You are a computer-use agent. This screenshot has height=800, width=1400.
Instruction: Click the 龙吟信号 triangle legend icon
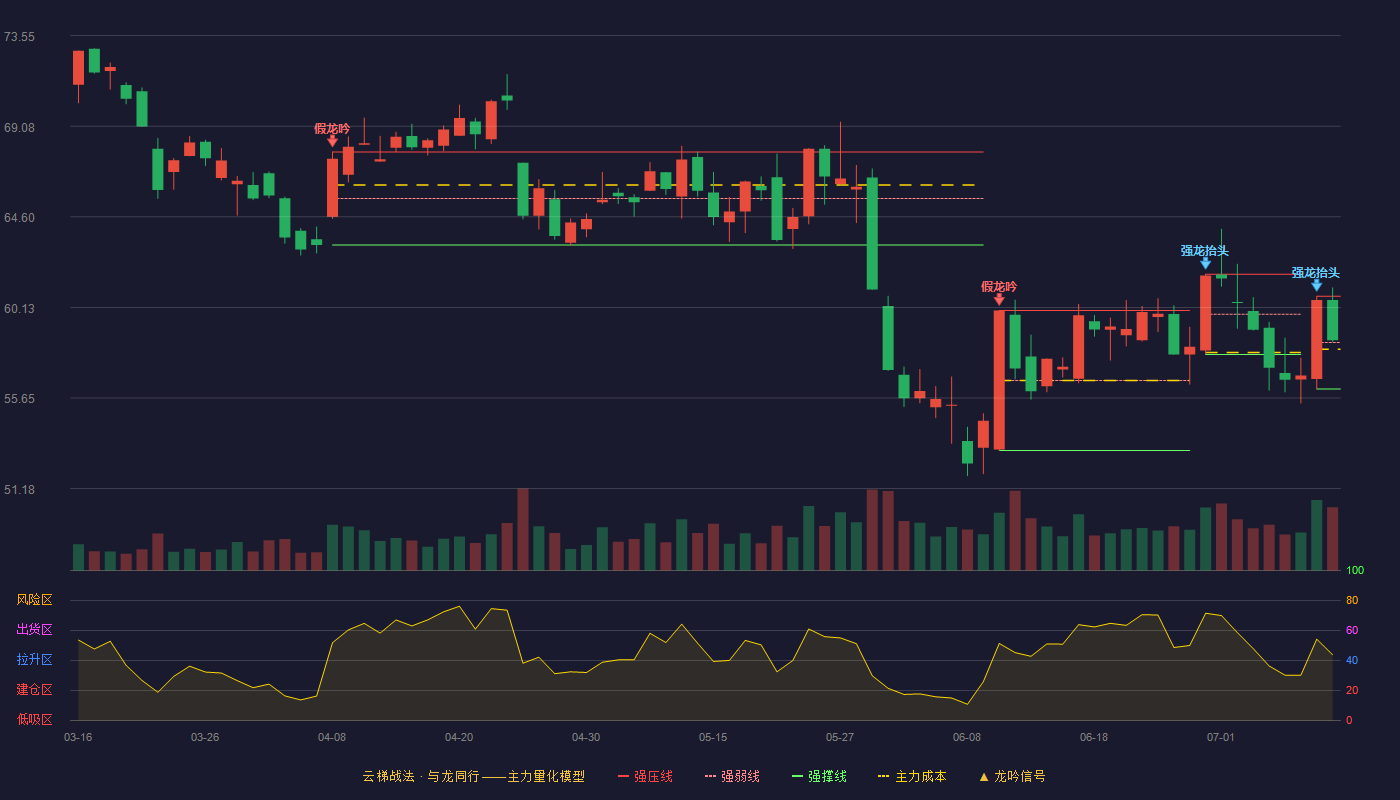[984, 777]
